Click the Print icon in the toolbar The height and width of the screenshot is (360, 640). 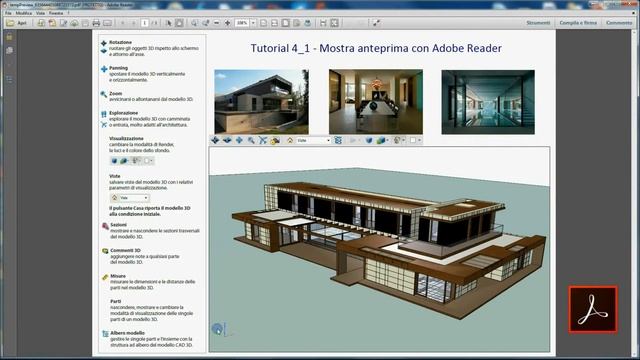[96, 23]
